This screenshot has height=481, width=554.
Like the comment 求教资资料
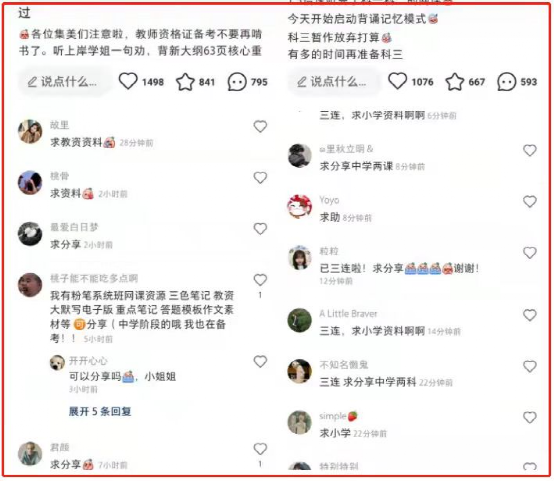pyautogui.click(x=260, y=127)
